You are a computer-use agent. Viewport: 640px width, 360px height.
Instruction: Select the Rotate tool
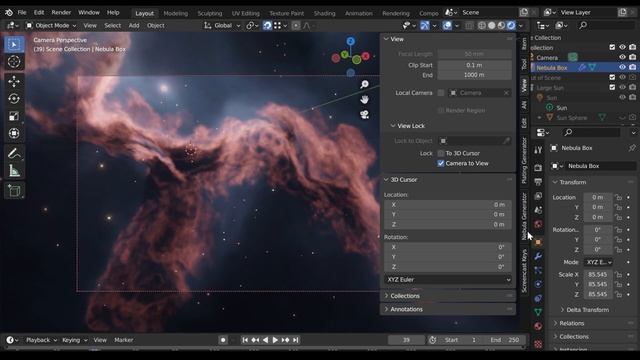(x=14, y=99)
